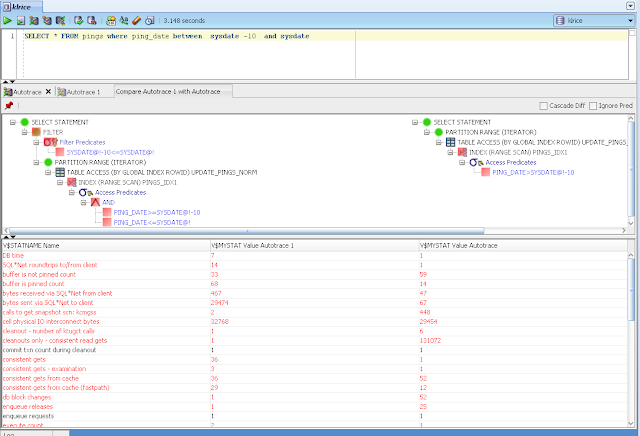The width and height of the screenshot is (640, 436).
Task: Click the Run Script toolbar icon
Action: [21, 20]
